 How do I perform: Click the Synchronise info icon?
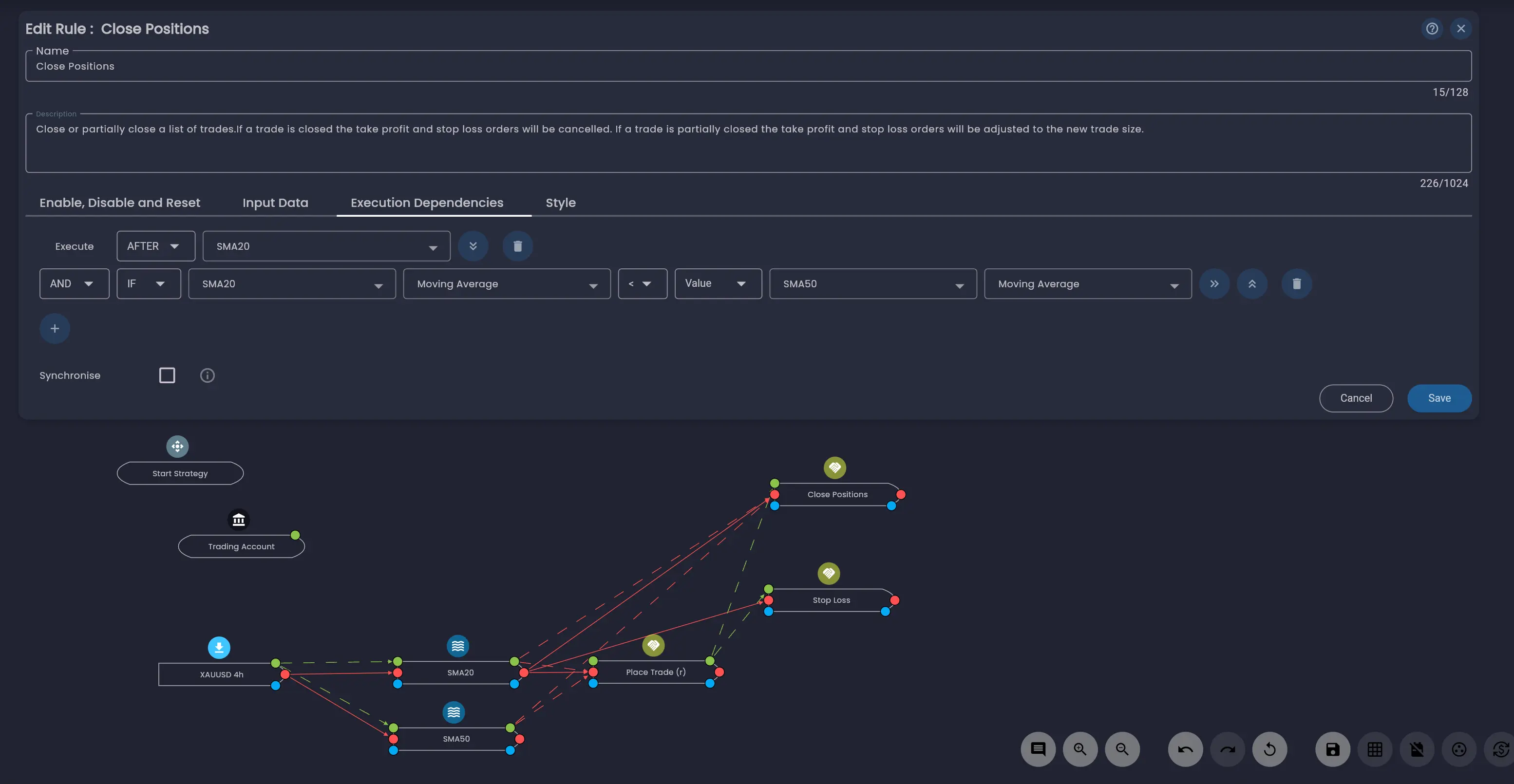pos(208,375)
